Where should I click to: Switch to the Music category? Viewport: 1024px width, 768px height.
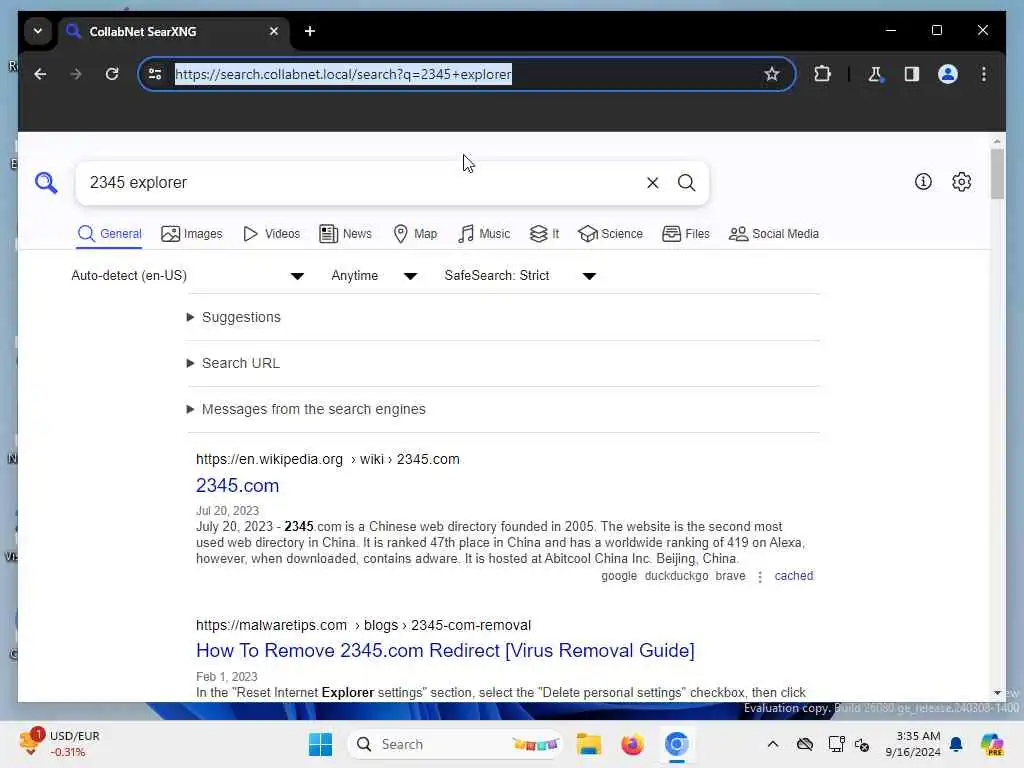(484, 234)
